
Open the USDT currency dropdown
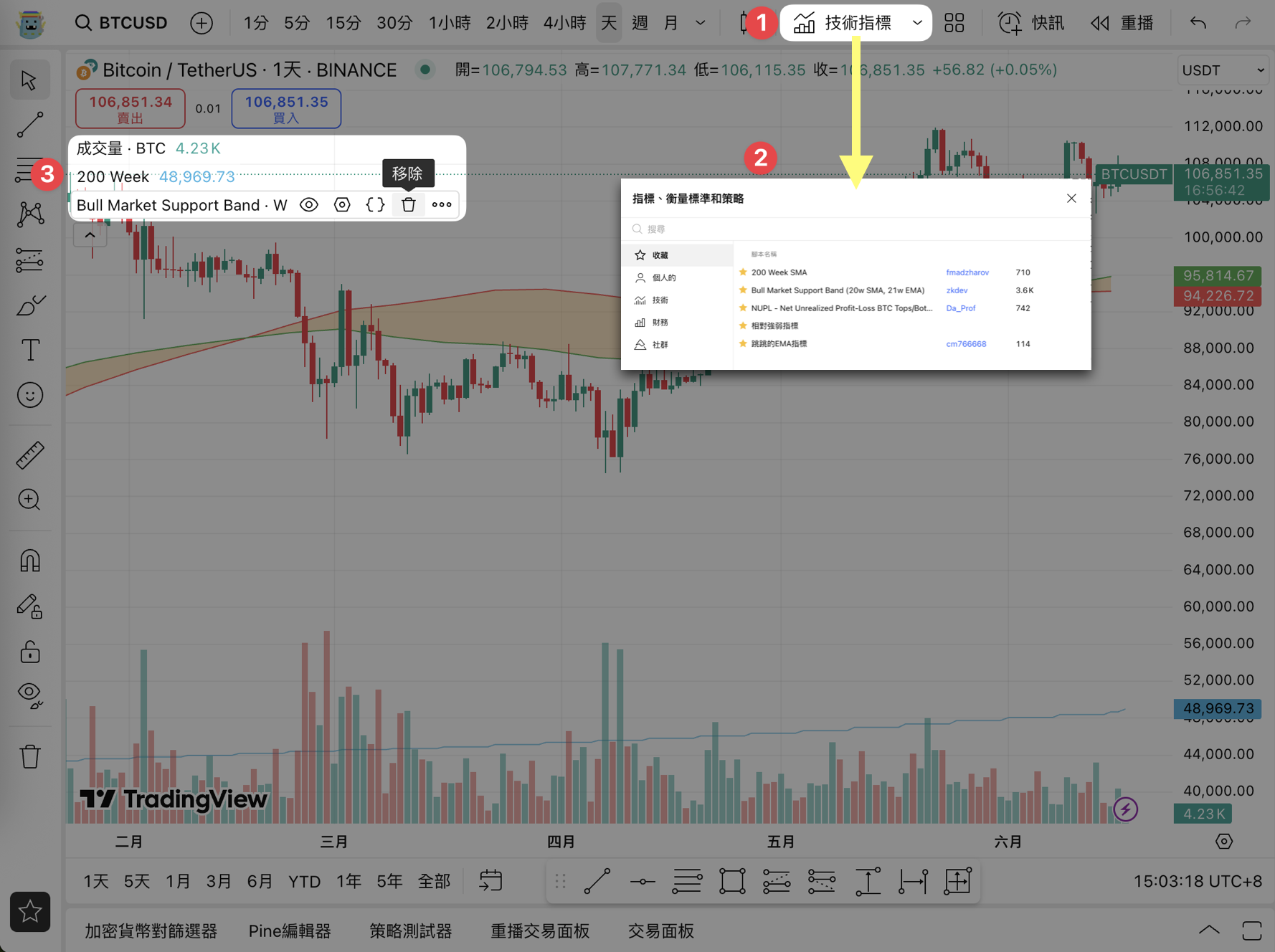coord(1223,70)
